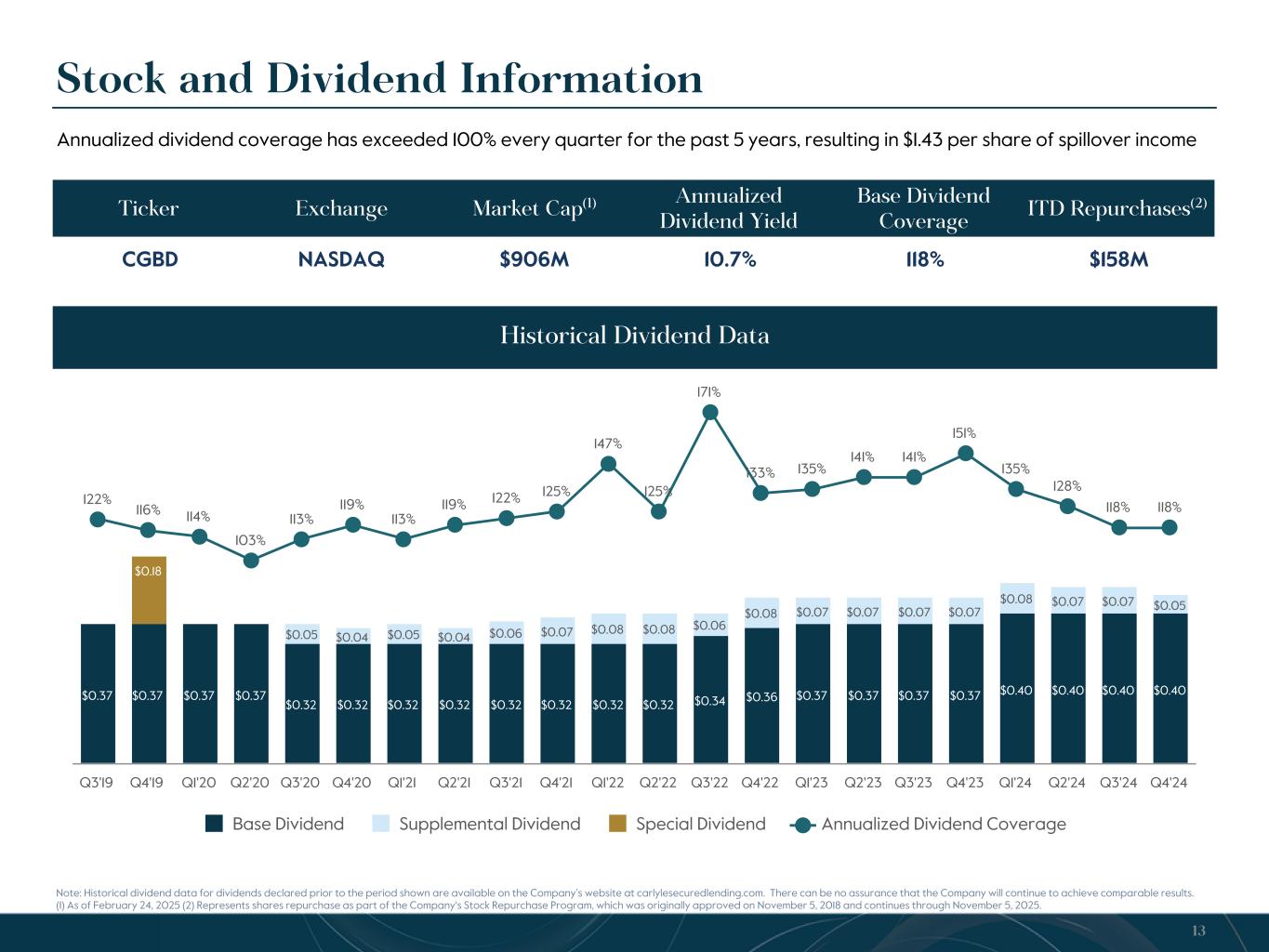The image size is (1269, 952).
Task: Click the gold $0.18 special dividend bar
Action: [x=149, y=590]
